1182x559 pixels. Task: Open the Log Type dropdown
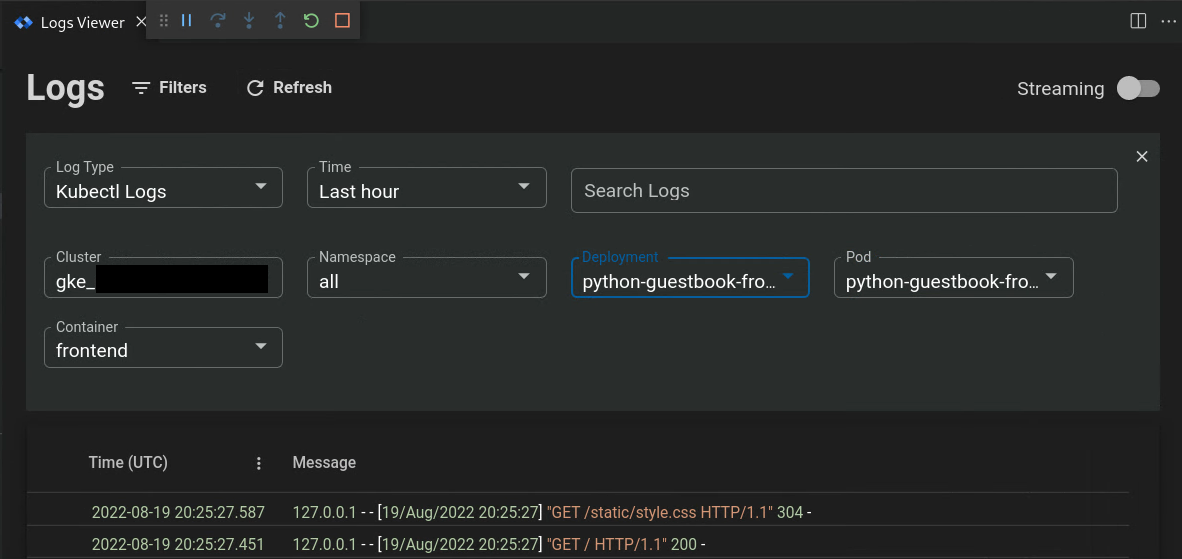(163, 188)
